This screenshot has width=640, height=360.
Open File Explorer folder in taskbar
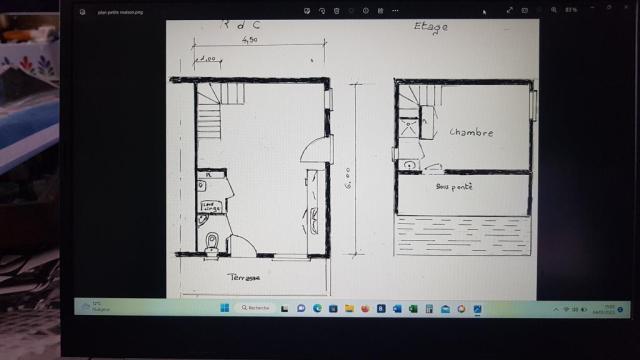click(349, 309)
